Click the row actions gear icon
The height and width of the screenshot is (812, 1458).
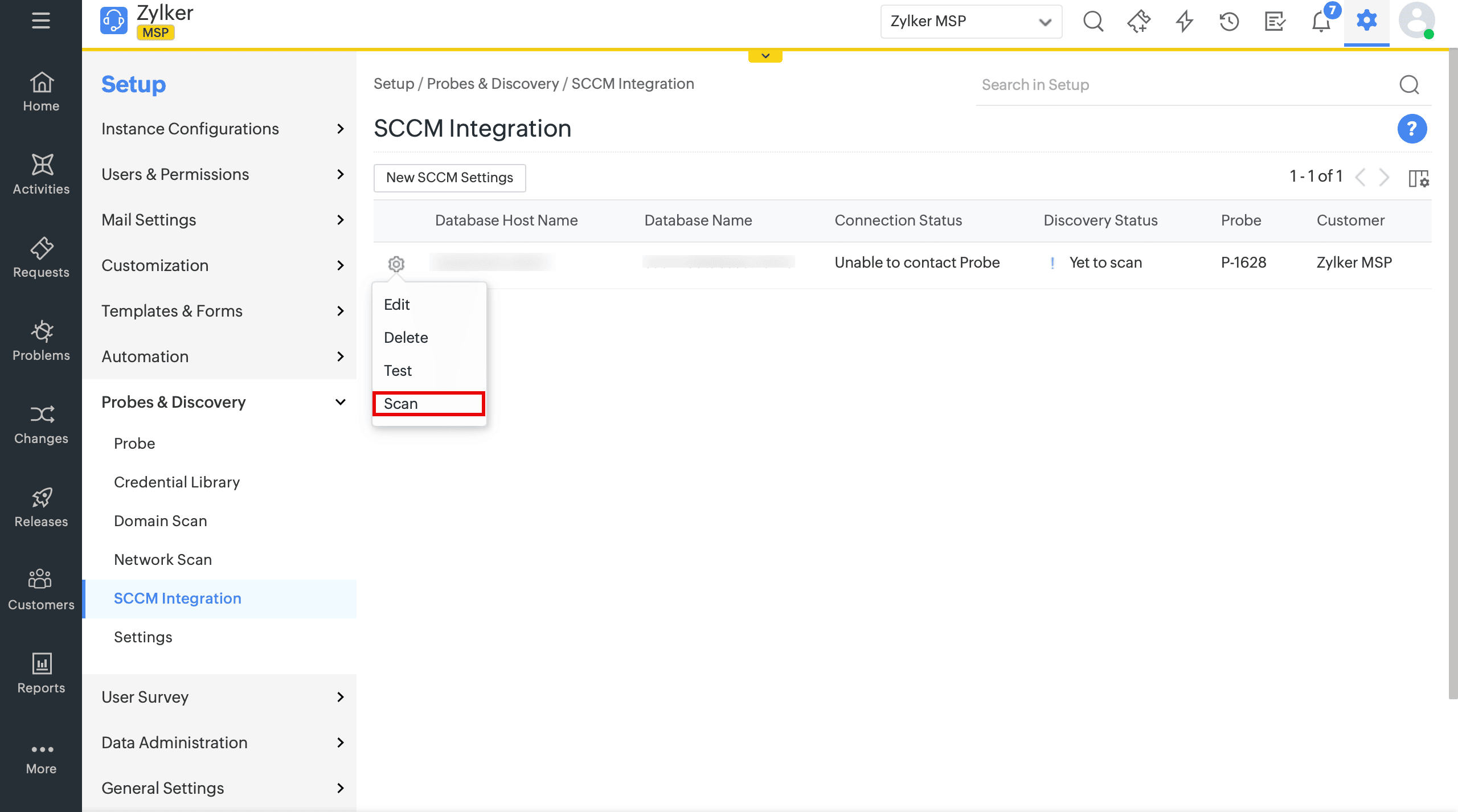click(x=396, y=264)
